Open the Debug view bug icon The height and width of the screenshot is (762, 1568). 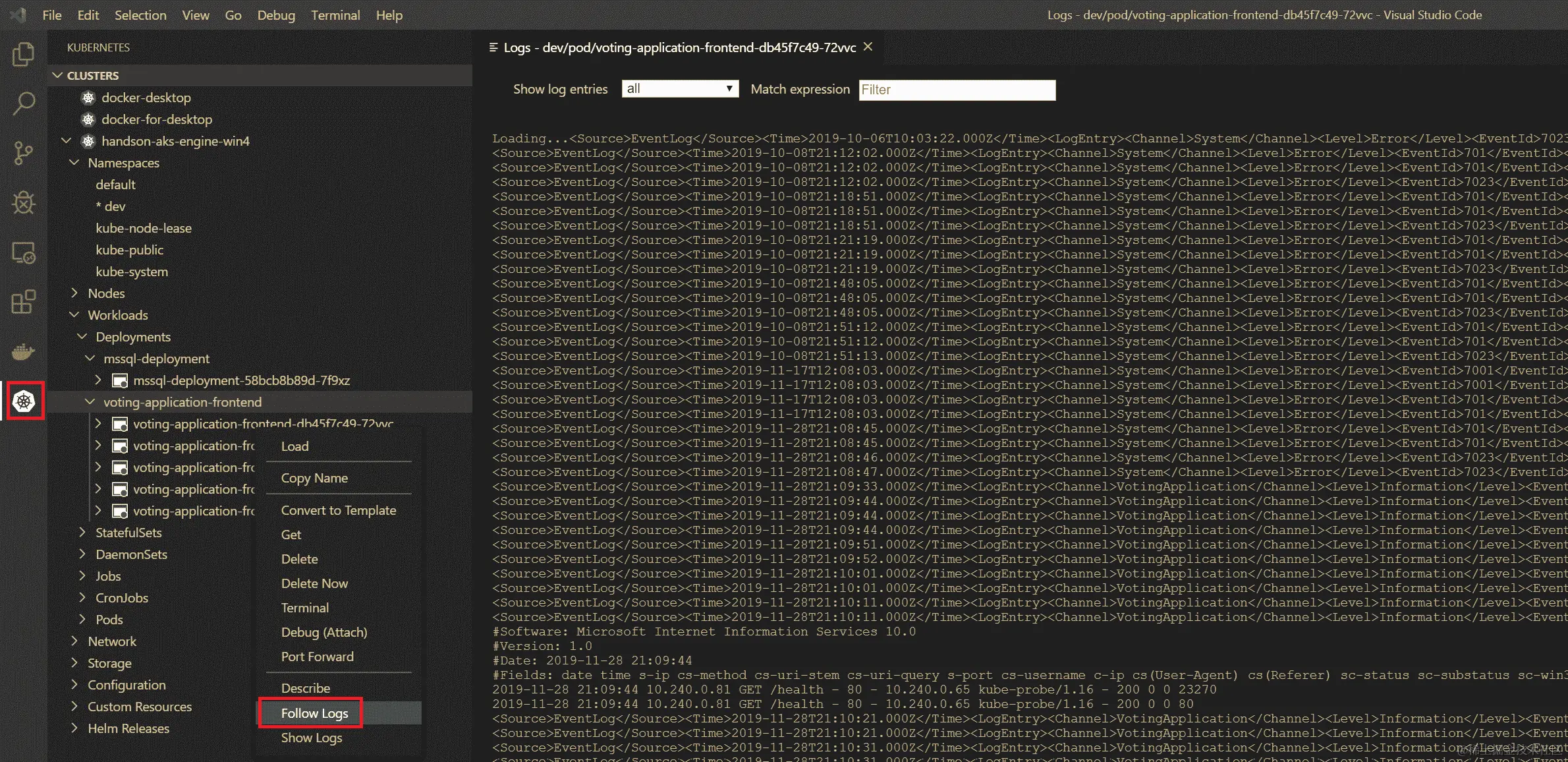[x=24, y=202]
